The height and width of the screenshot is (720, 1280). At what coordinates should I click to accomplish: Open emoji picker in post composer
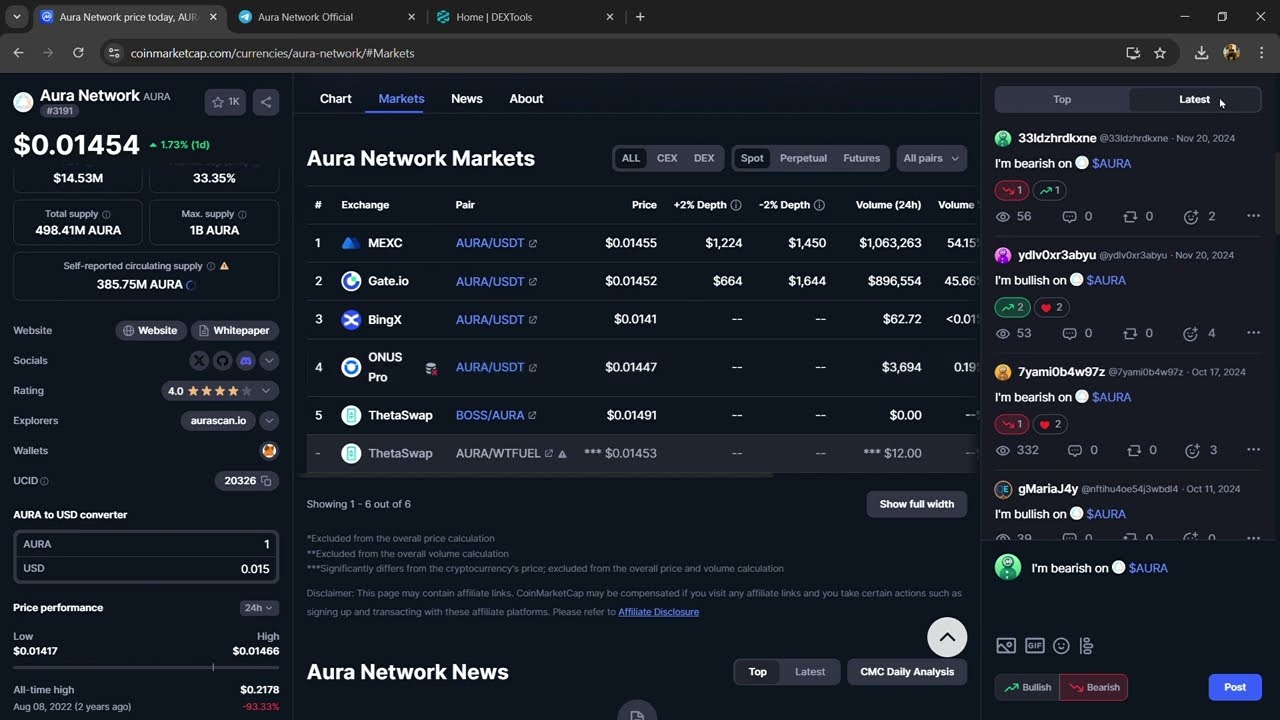pyautogui.click(x=1062, y=646)
